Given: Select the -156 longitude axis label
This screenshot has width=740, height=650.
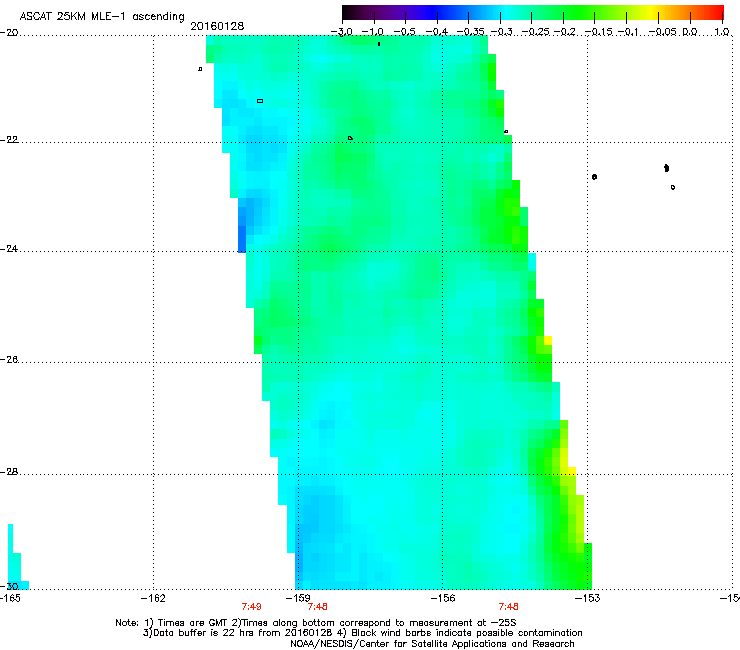Looking at the screenshot, I should [443, 599].
